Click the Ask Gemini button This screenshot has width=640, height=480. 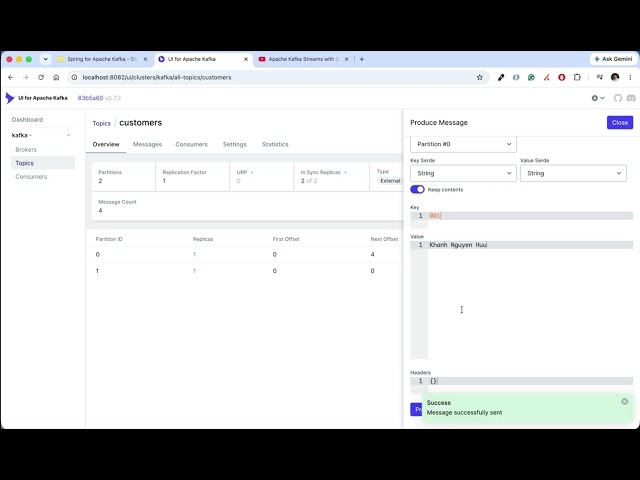click(x=613, y=59)
